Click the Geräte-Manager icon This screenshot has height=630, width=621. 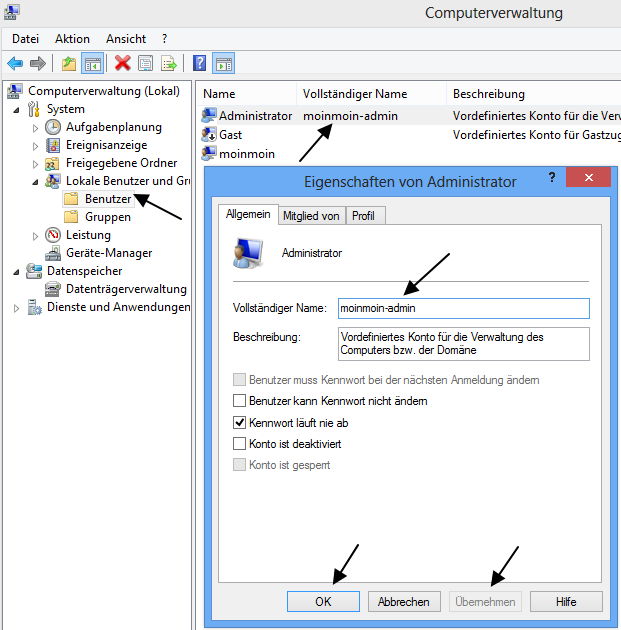click(x=53, y=254)
